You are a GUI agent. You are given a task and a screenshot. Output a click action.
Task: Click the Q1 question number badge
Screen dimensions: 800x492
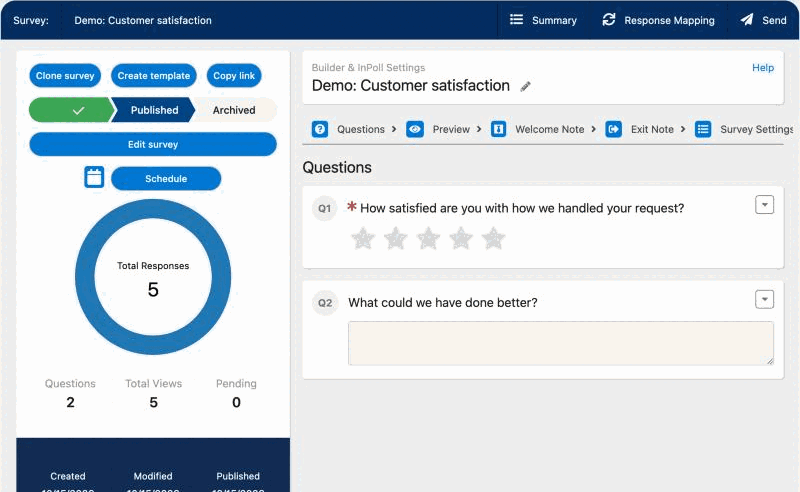(324, 208)
